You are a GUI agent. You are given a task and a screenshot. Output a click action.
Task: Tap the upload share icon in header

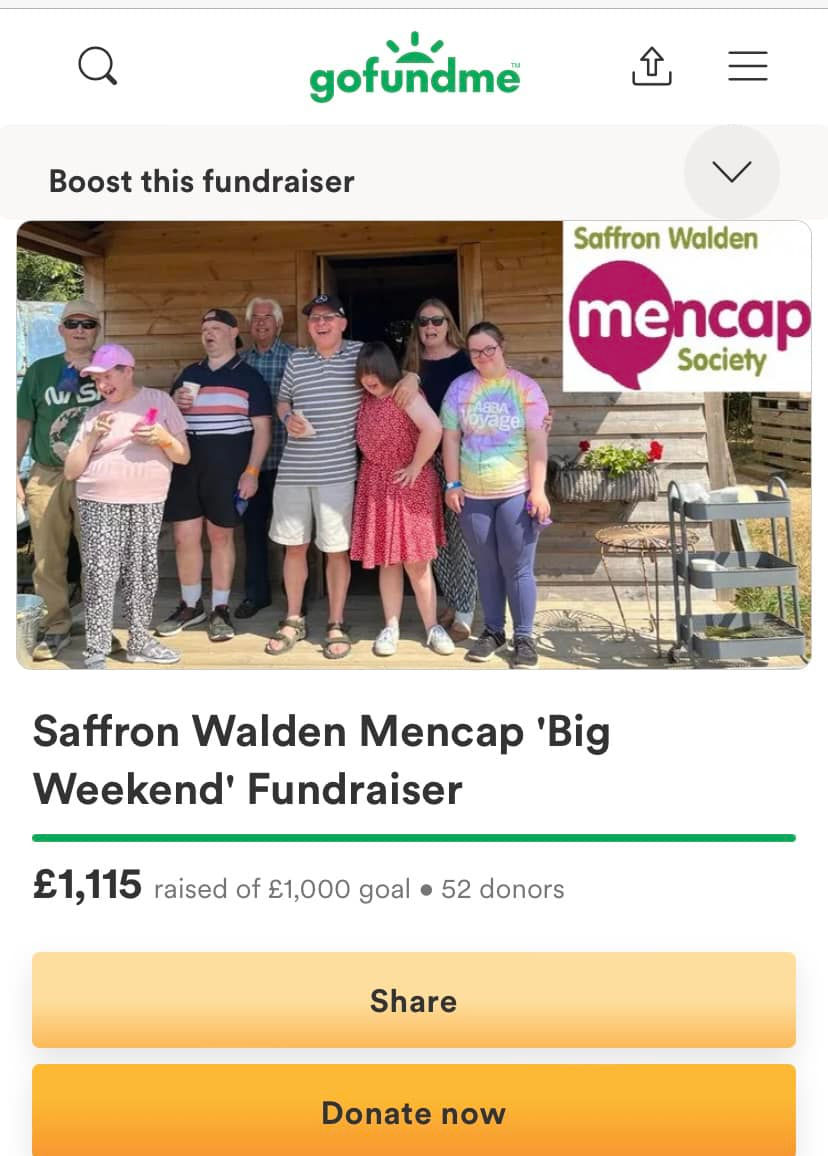pos(652,66)
